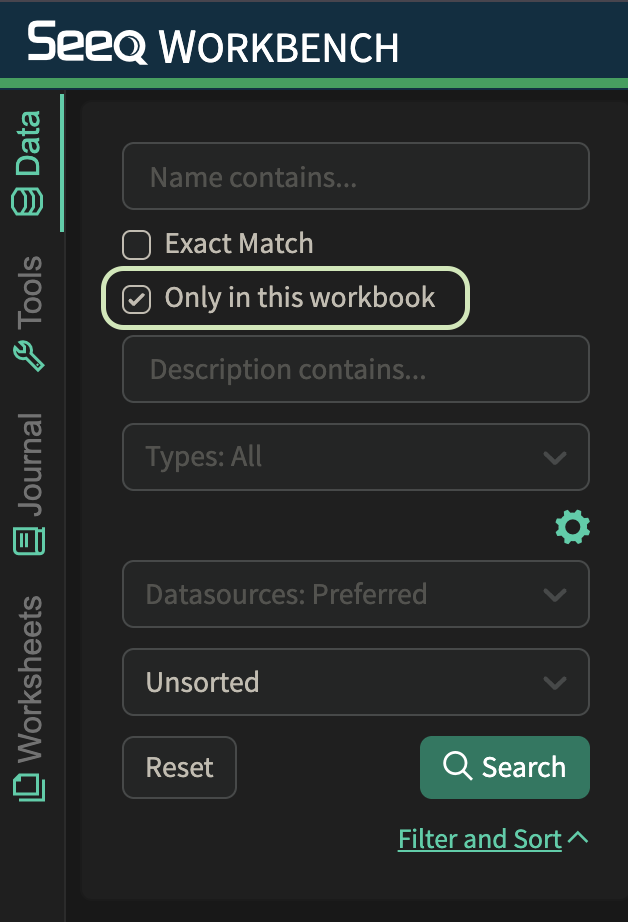
Task: Collapse filters with the caret icon
Action: 579,837
